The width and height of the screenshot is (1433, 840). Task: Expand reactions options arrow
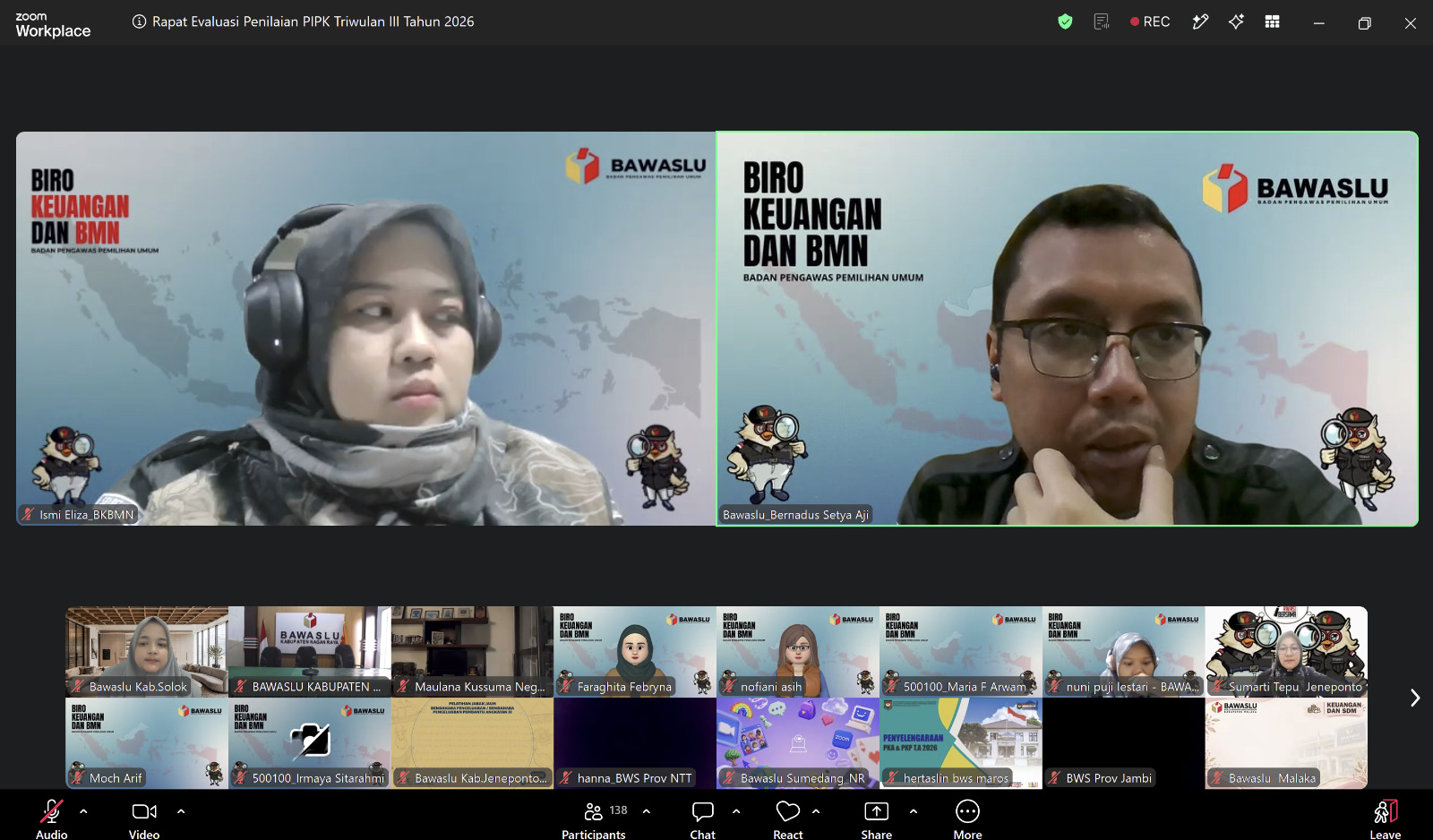pos(816,811)
